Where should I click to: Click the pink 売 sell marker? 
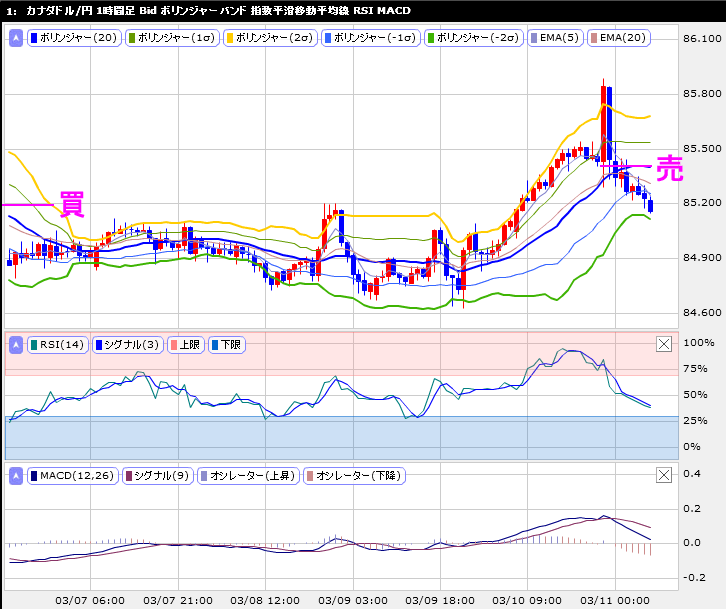point(669,168)
